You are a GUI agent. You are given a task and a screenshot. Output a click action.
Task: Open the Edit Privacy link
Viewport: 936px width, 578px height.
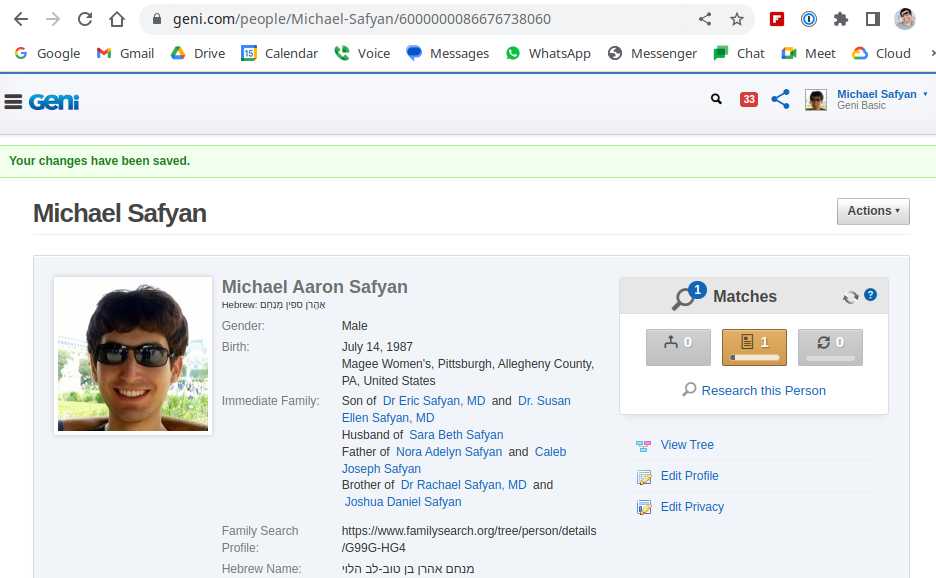(692, 507)
